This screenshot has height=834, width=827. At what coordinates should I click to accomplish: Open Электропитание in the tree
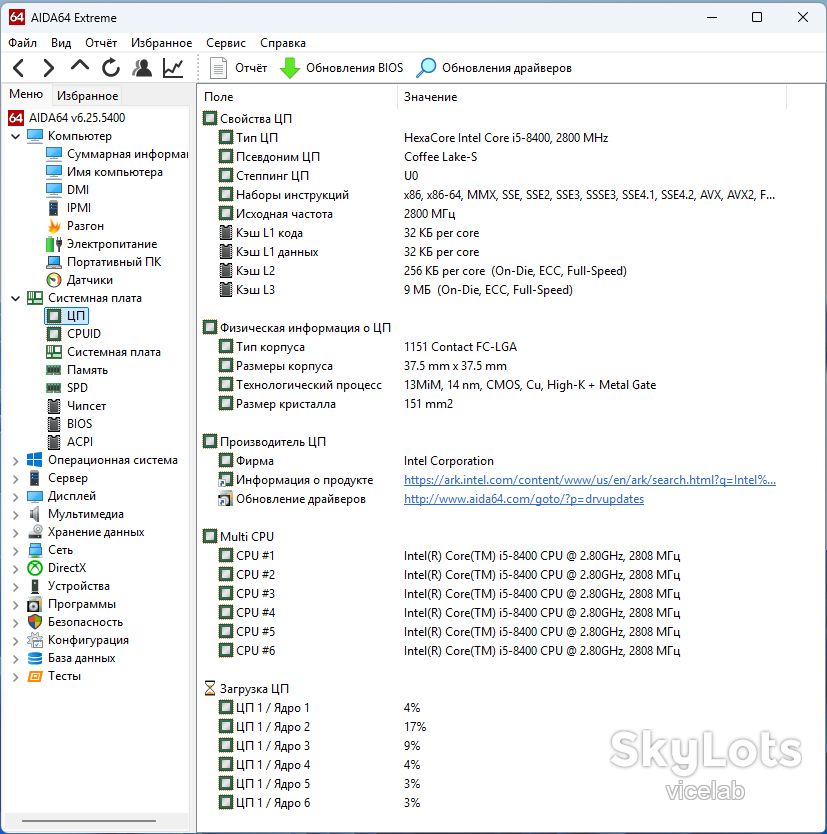coord(102,244)
